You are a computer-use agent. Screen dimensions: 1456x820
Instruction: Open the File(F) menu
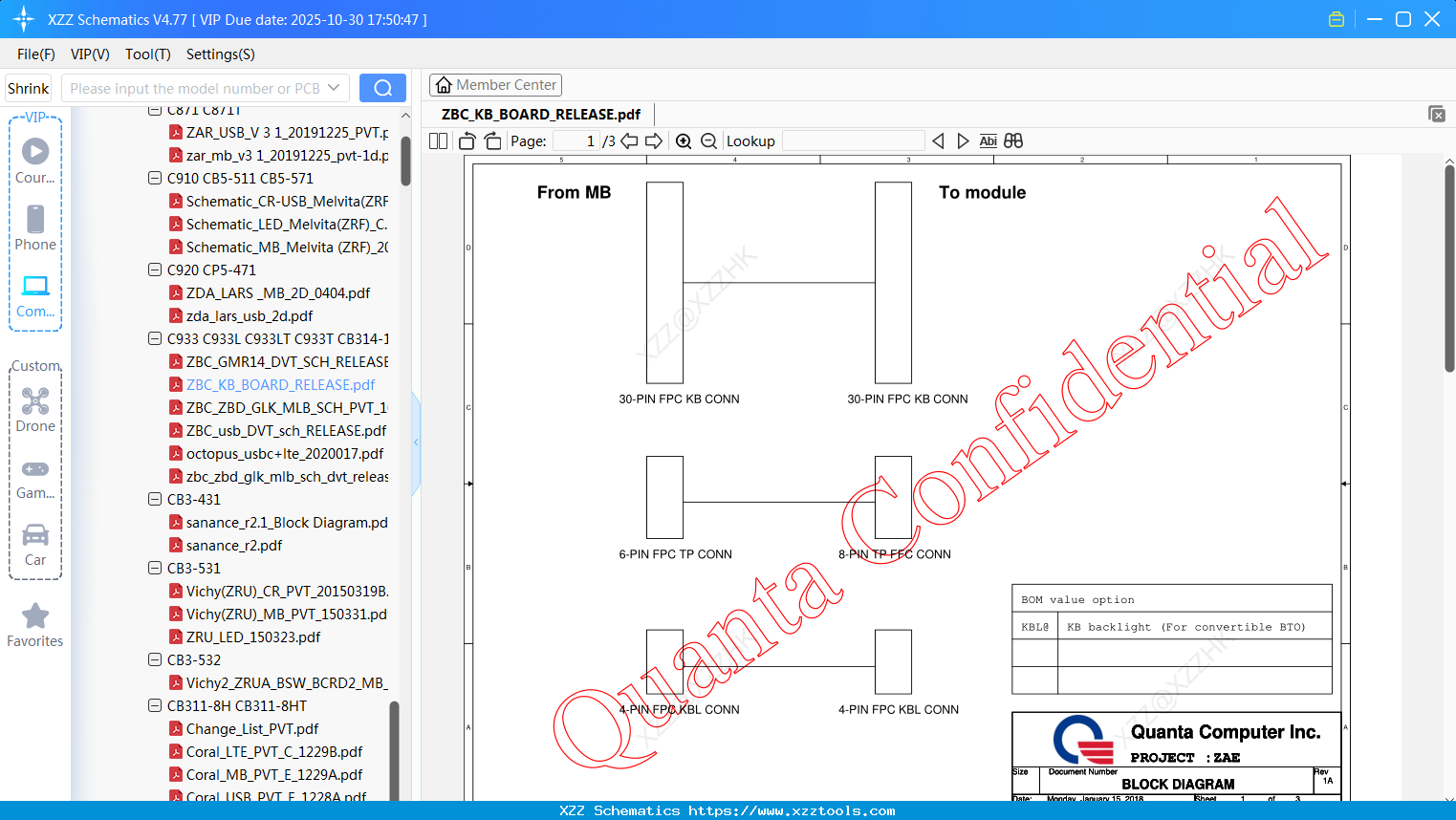coord(36,54)
